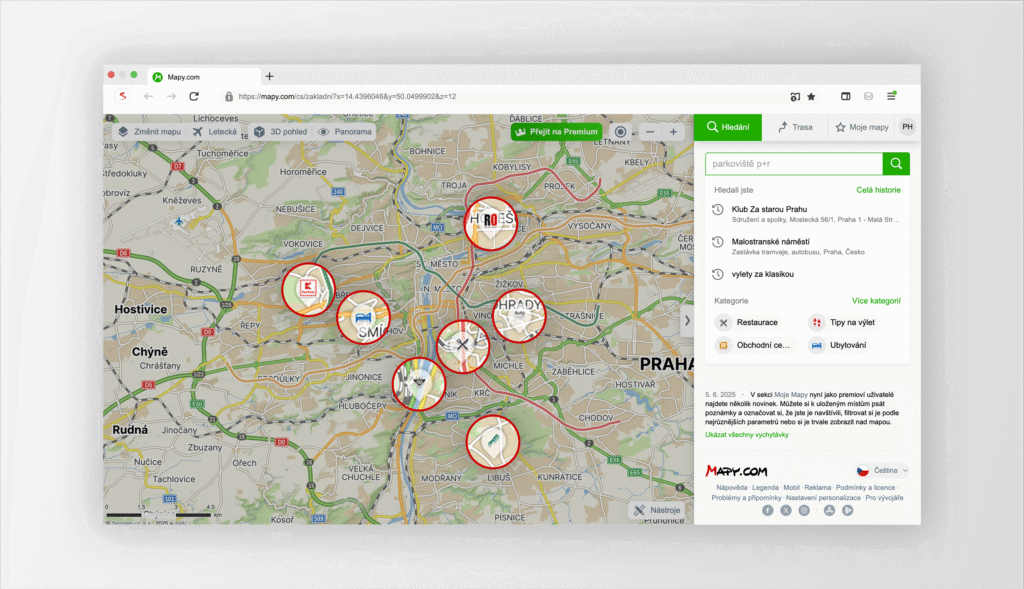
Task: Open the browser sidebar panel icon
Action: [x=846, y=96]
